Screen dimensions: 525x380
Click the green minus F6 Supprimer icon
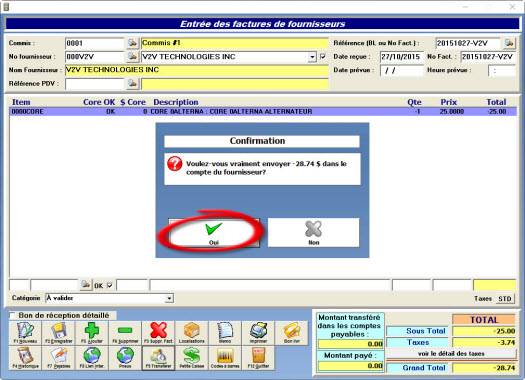[x=125, y=333]
